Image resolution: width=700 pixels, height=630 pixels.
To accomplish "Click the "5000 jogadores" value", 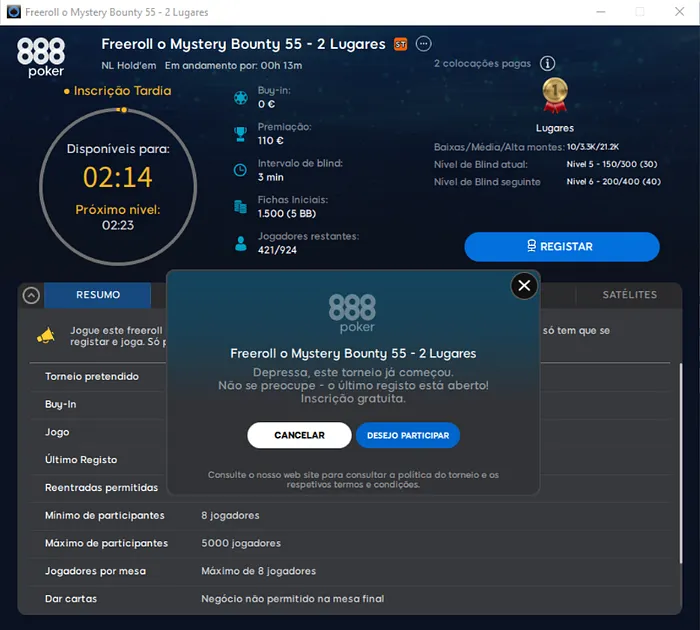I will (x=241, y=543).
